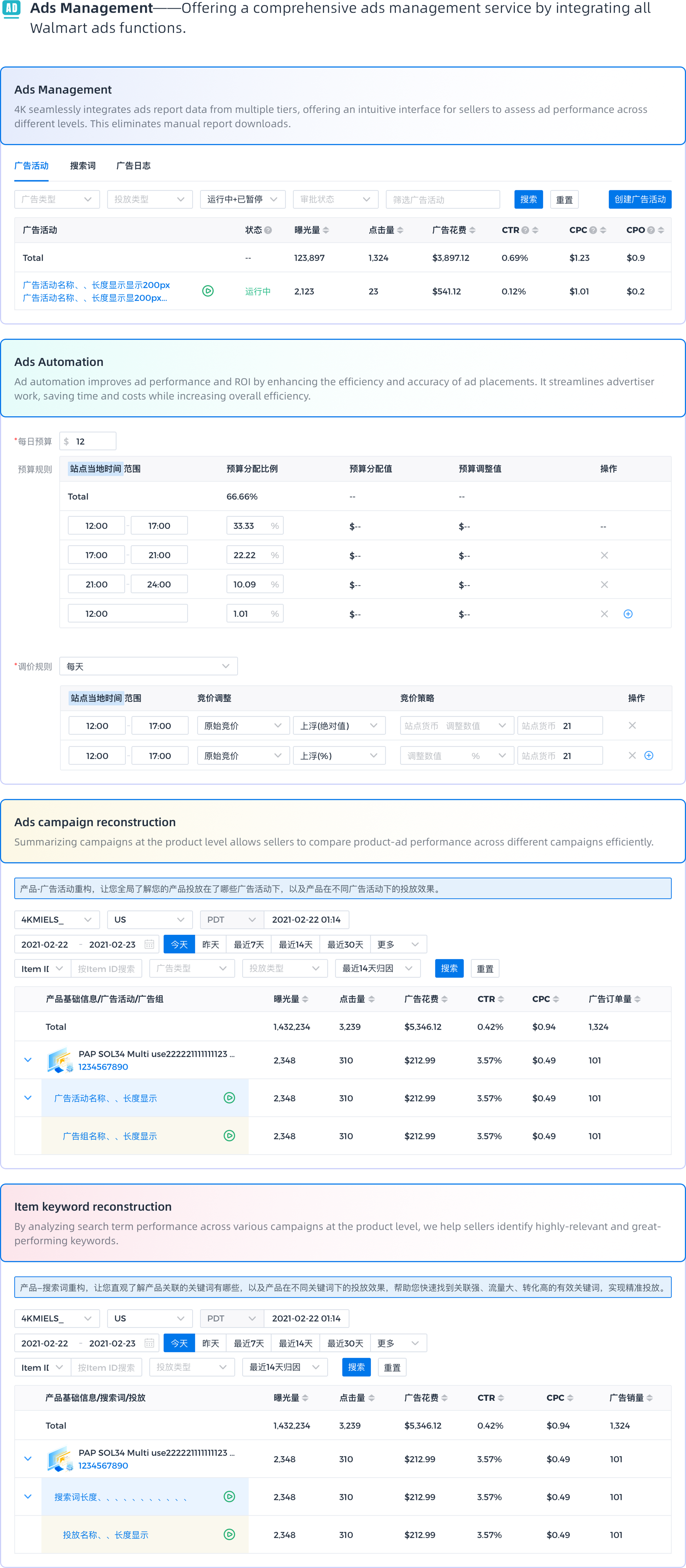The image size is (686, 1568).
Task: Remove the 21:00–24:00 budget rule row
Action: (604, 584)
